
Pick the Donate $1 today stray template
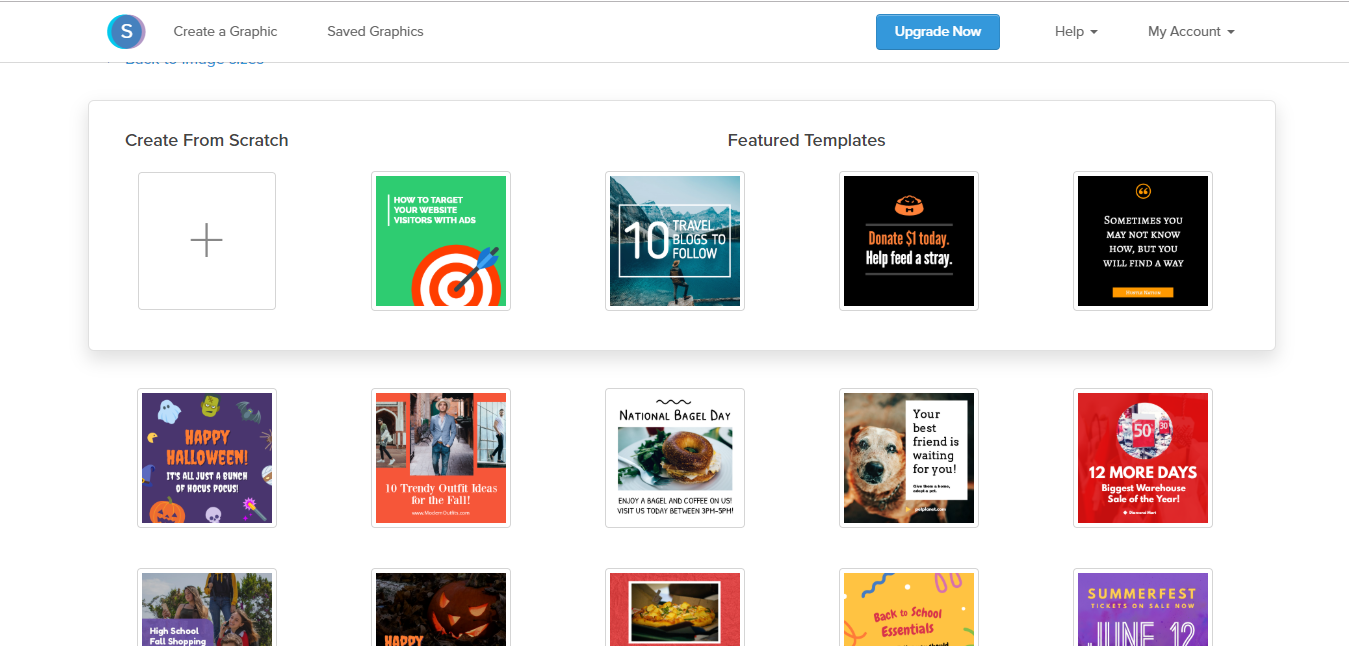[909, 241]
